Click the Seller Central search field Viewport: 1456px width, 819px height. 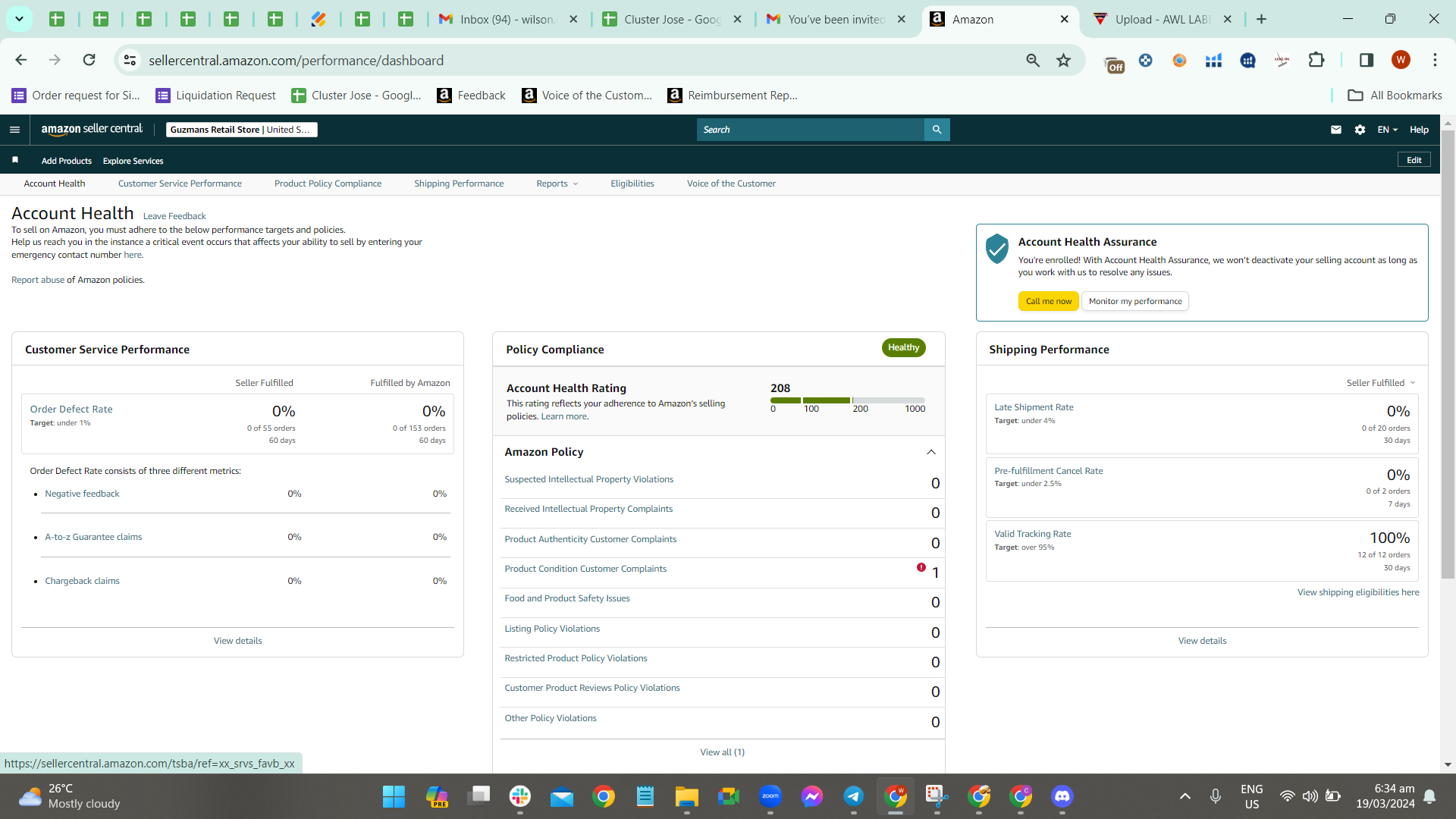pyautogui.click(x=810, y=130)
